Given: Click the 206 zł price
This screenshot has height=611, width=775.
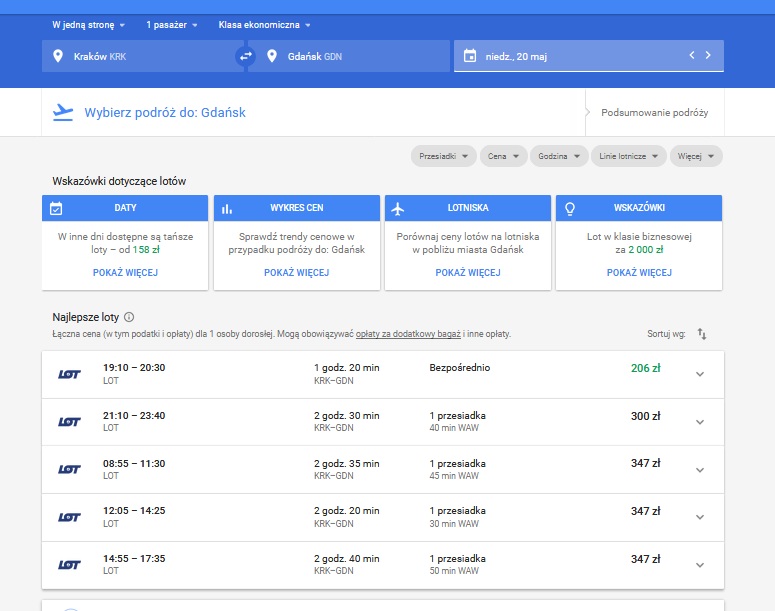Looking at the screenshot, I should [646, 368].
